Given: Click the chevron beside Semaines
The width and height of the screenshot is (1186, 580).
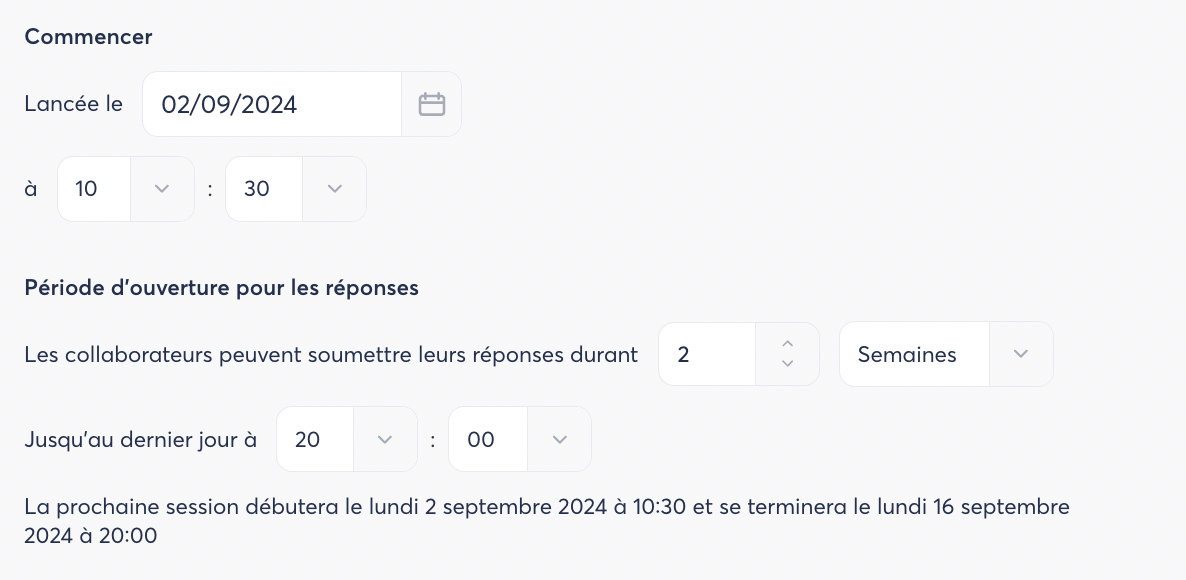Looking at the screenshot, I should [x=1020, y=354].
